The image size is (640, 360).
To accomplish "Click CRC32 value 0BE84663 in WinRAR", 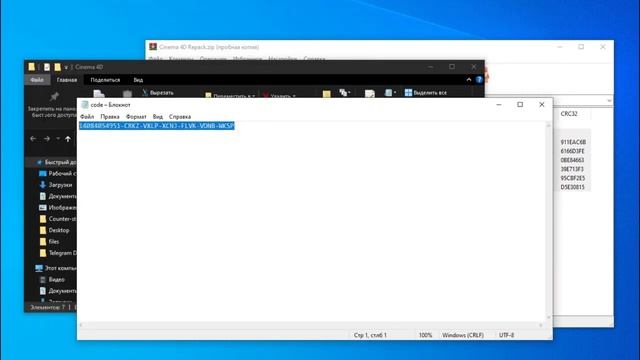I will pos(572,160).
